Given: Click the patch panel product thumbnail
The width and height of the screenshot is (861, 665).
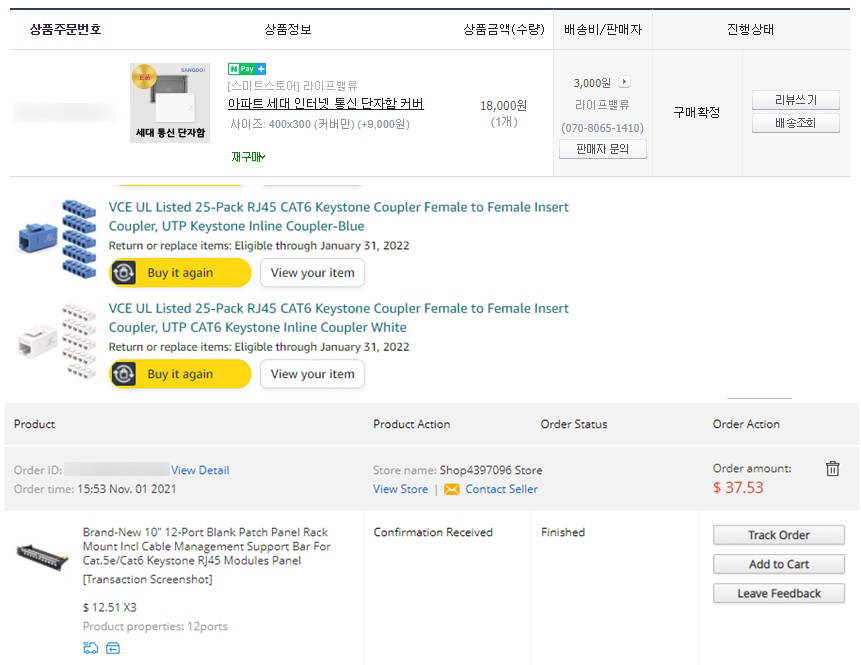Looking at the screenshot, I should tap(42, 556).
